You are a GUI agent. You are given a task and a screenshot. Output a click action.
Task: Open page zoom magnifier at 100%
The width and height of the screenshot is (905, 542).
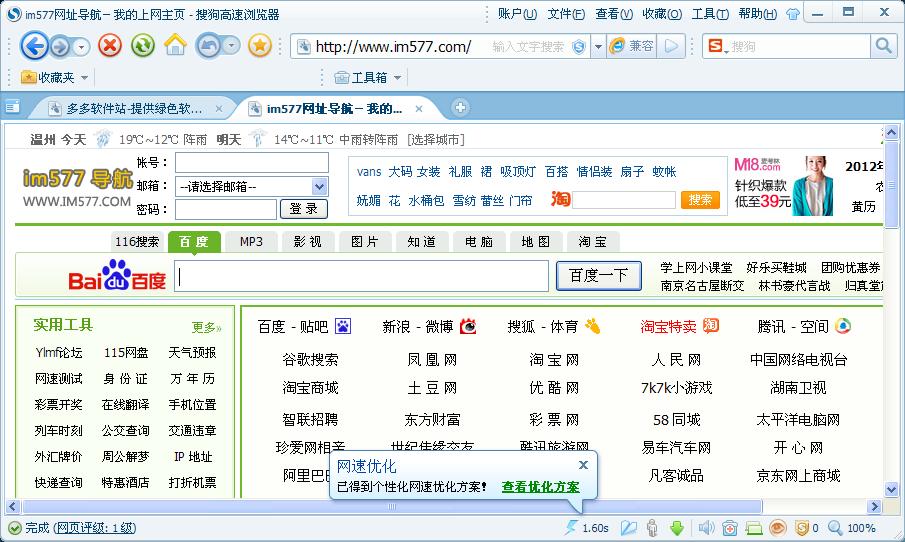click(835, 528)
